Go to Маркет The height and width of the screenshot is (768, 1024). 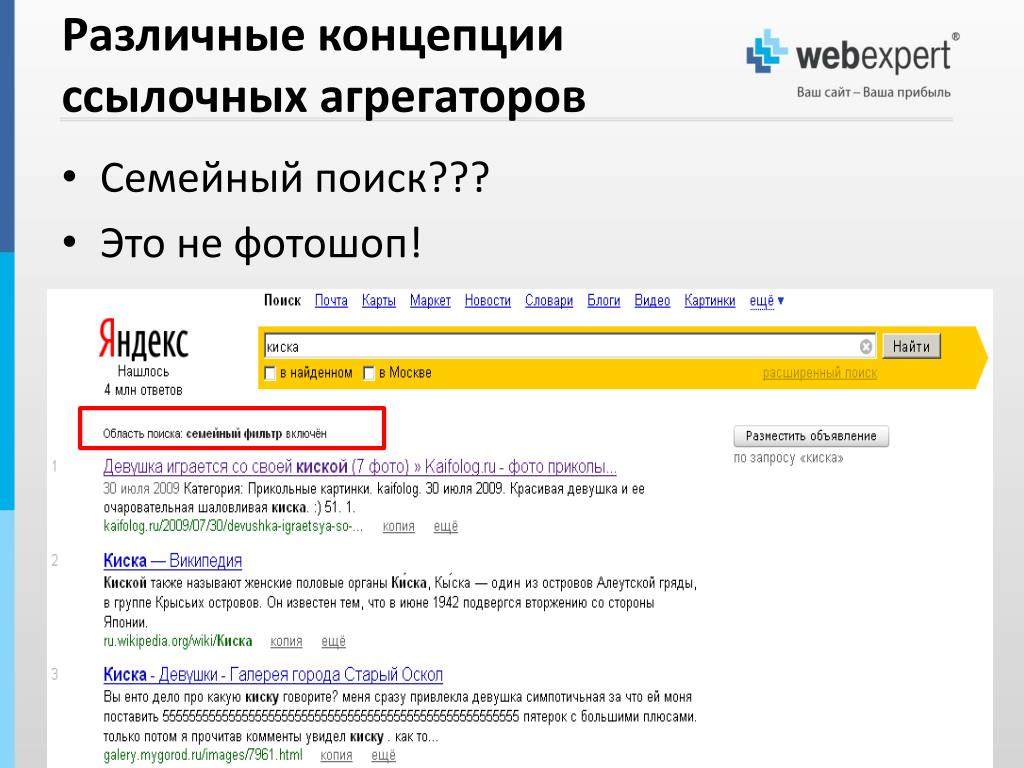(x=430, y=300)
